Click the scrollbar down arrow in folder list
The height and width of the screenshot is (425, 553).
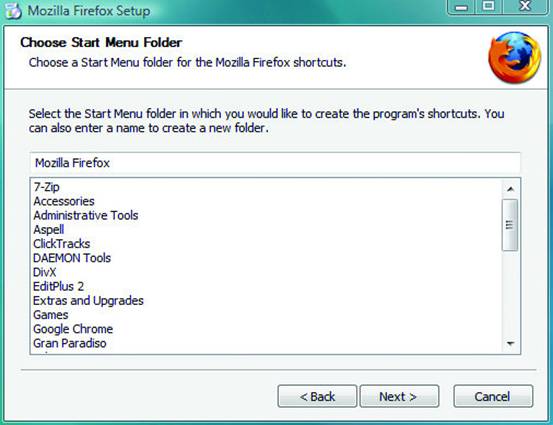pyautogui.click(x=510, y=344)
